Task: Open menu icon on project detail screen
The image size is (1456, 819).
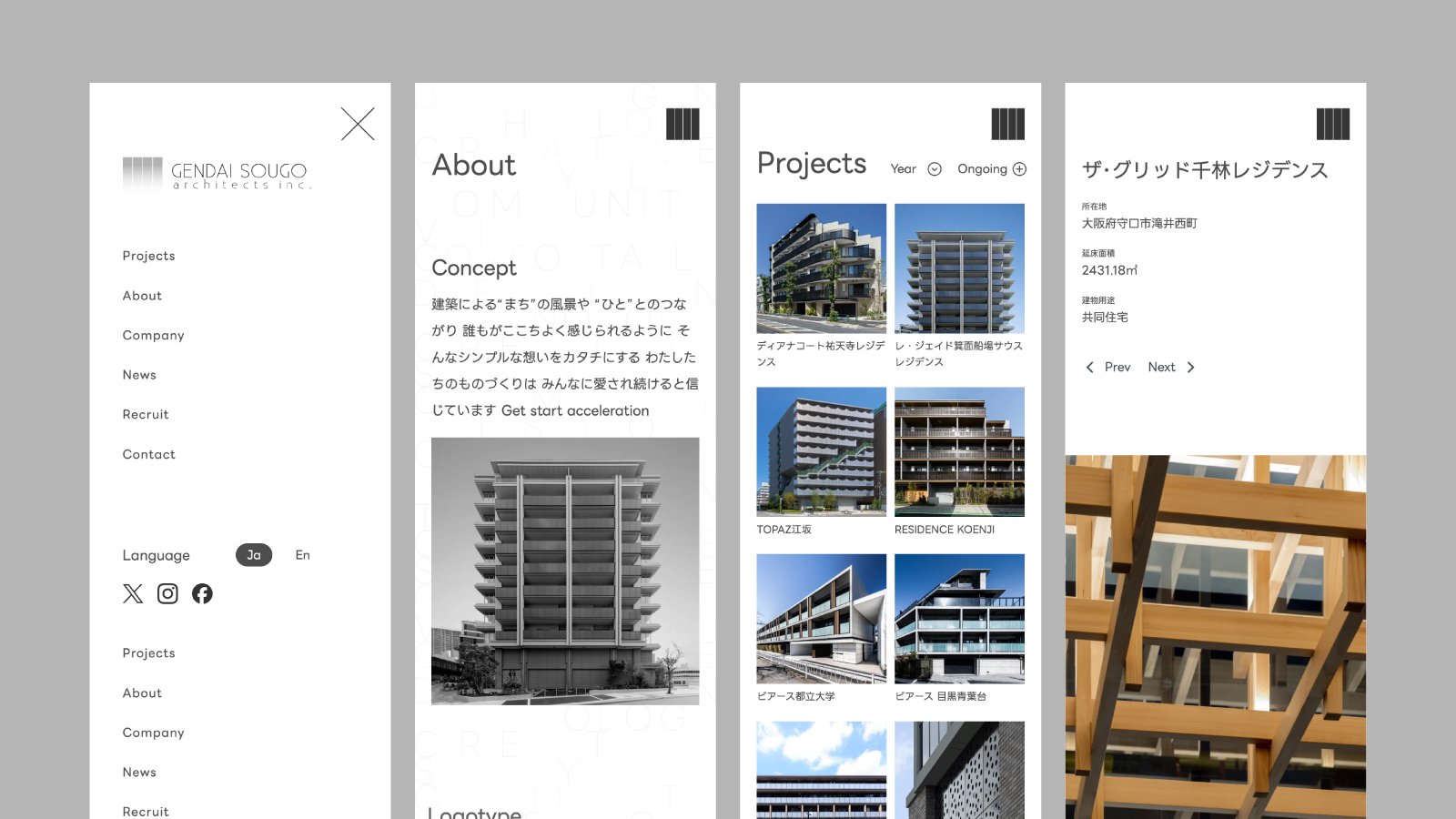Action: 1333,124
